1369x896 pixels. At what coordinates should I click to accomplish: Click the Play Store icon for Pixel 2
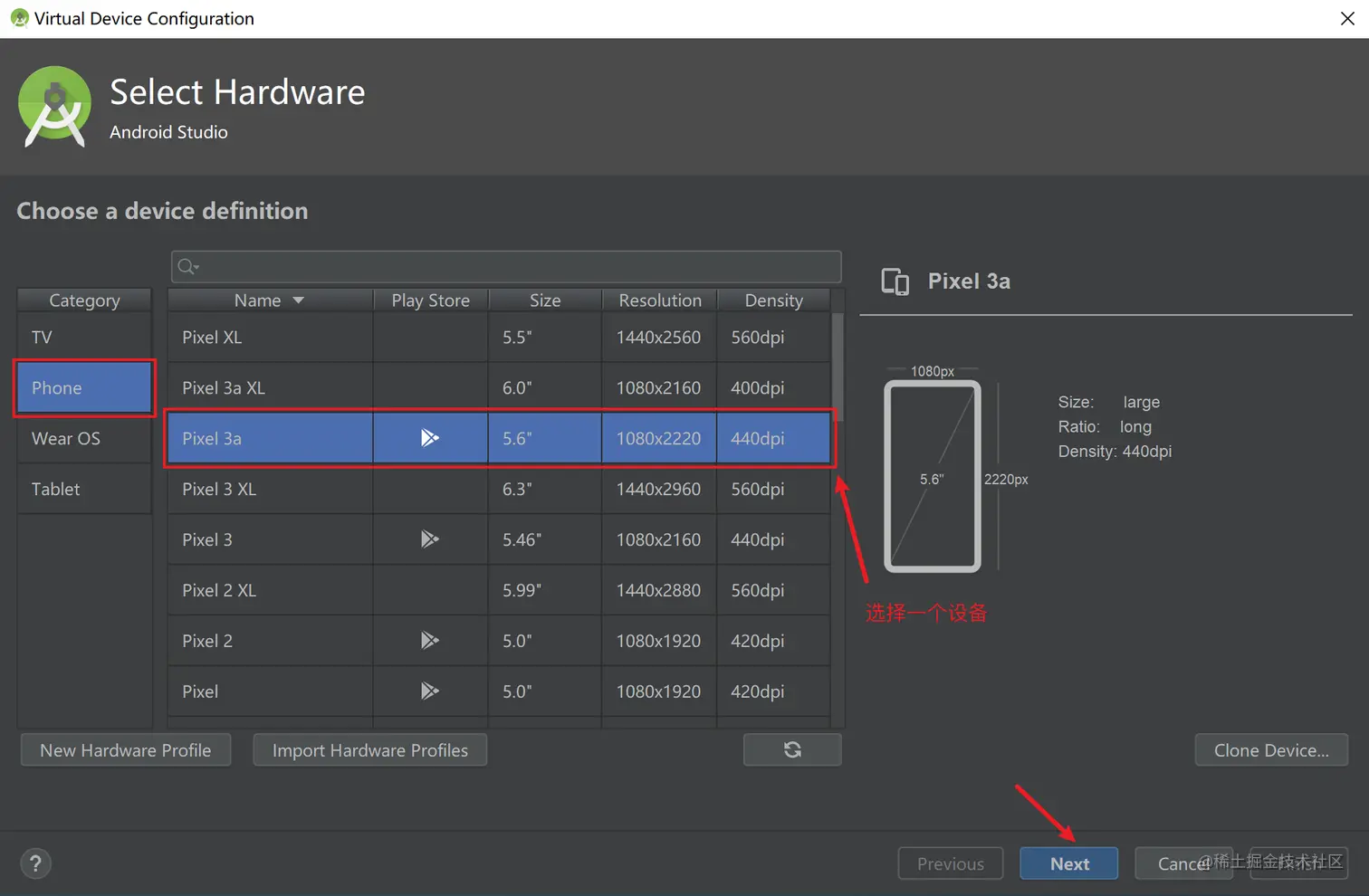(x=430, y=641)
